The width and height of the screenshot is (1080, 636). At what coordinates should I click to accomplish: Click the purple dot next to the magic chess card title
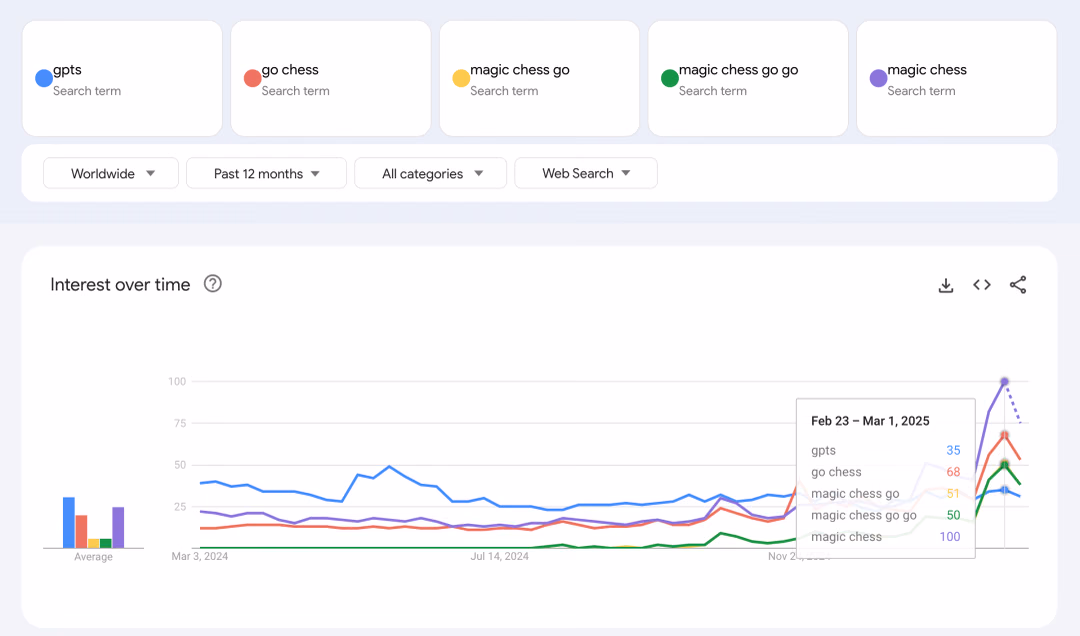click(x=878, y=79)
